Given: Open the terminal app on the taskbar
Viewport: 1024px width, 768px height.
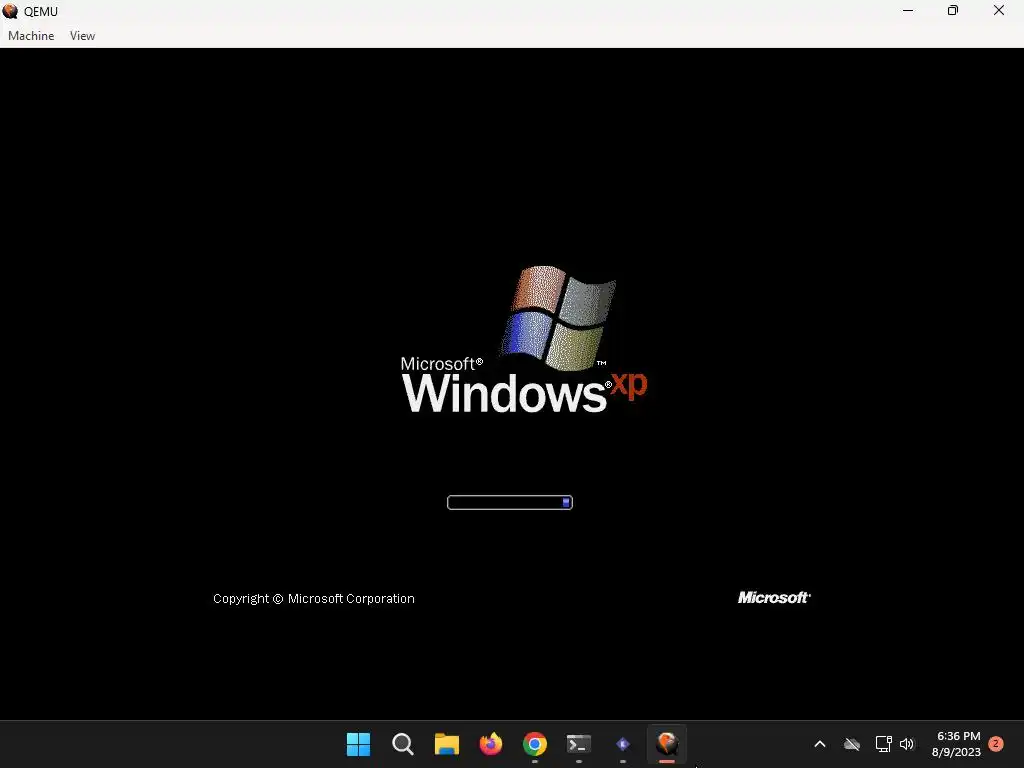Looking at the screenshot, I should 579,744.
